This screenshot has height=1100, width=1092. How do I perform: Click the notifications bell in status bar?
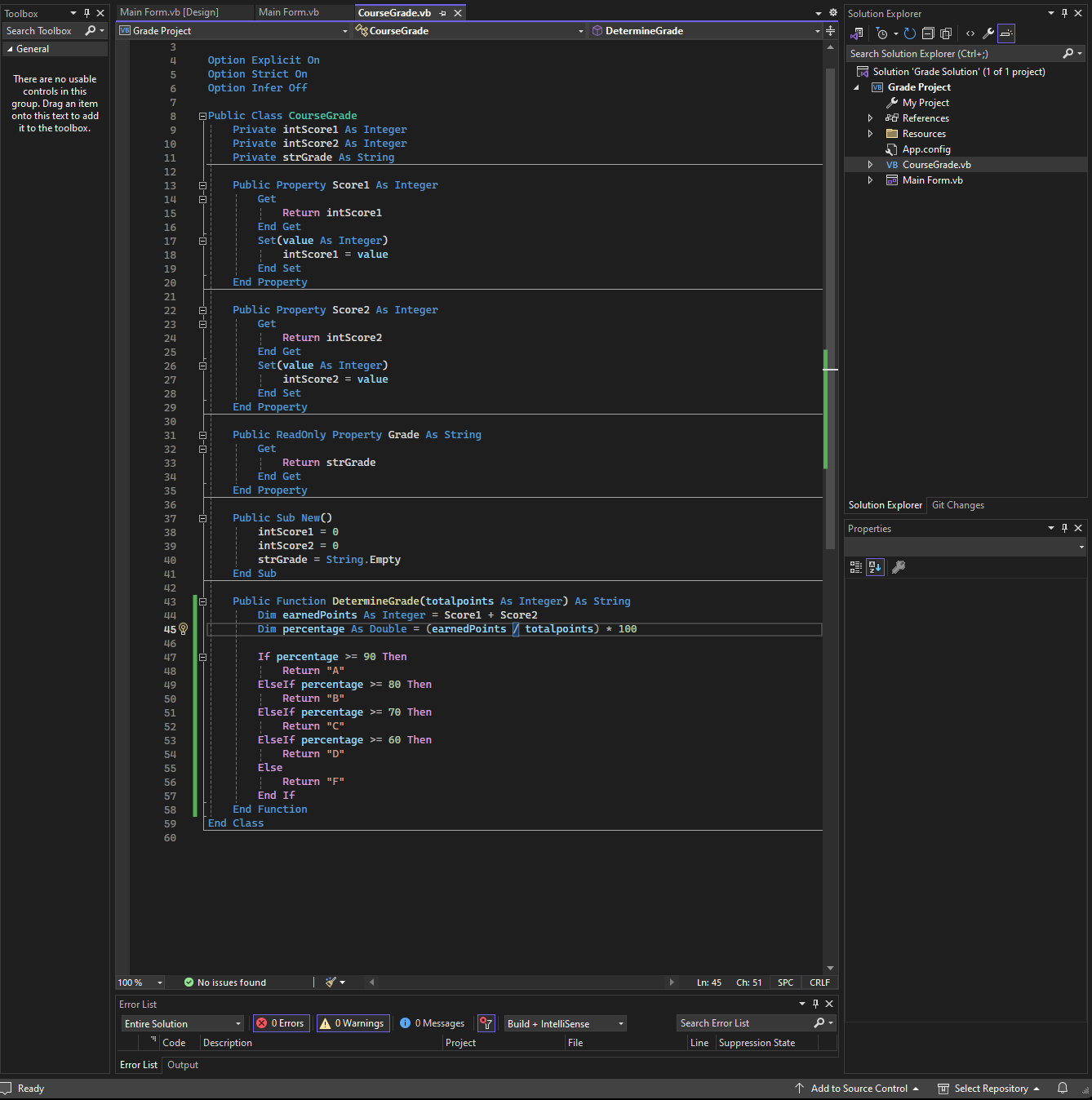(1063, 1088)
